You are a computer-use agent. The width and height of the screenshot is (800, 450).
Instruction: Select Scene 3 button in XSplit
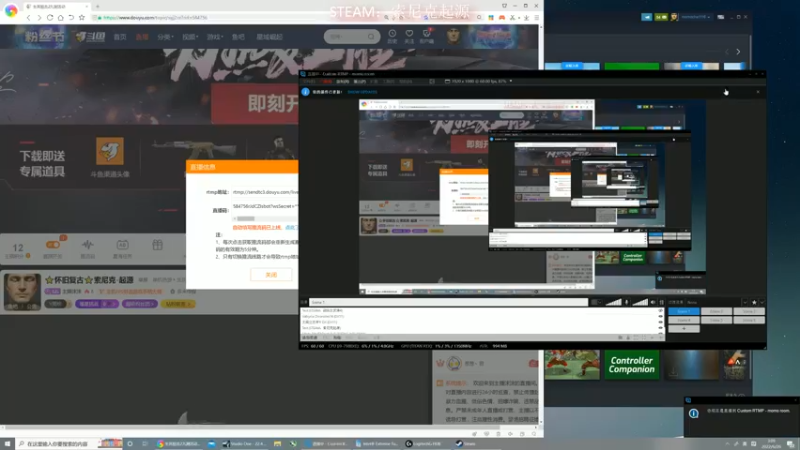pos(749,311)
